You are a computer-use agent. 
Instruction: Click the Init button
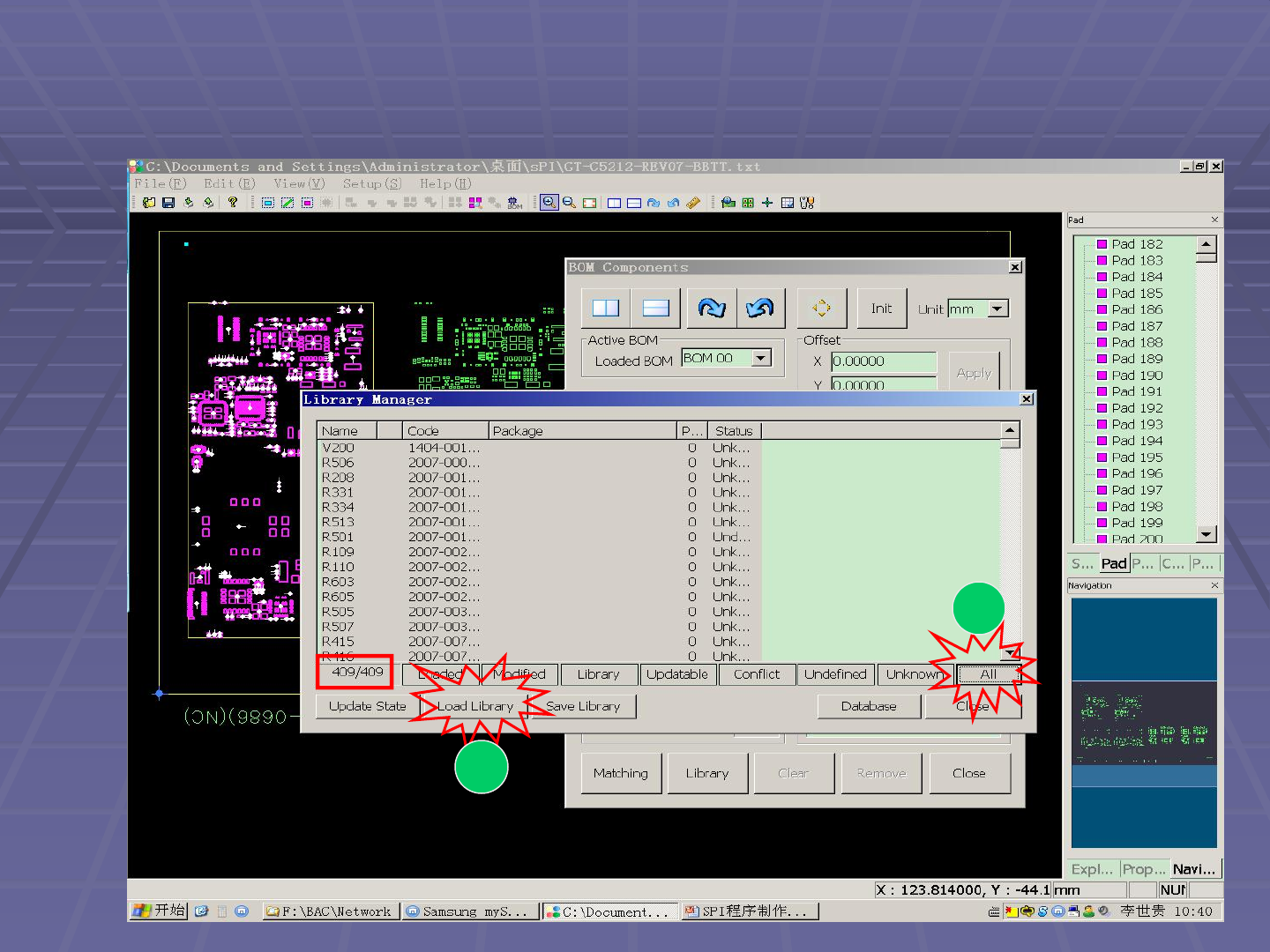click(882, 308)
